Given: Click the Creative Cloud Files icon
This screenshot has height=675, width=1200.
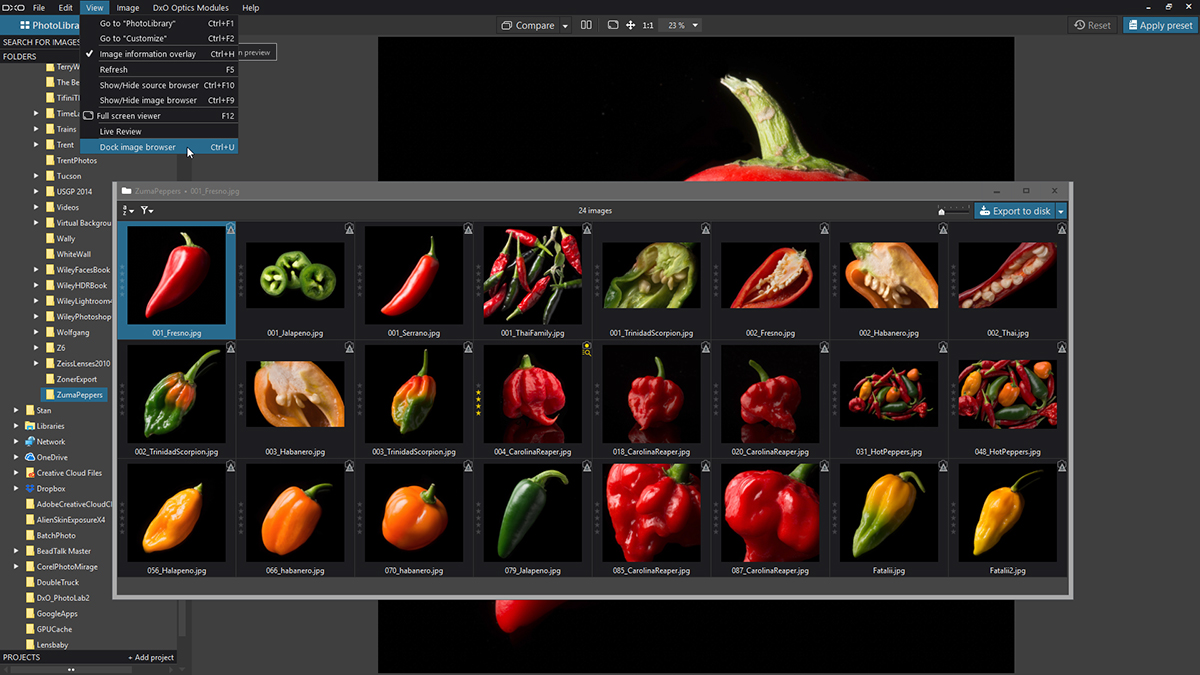Looking at the screenshot, I should pos(30,473).
